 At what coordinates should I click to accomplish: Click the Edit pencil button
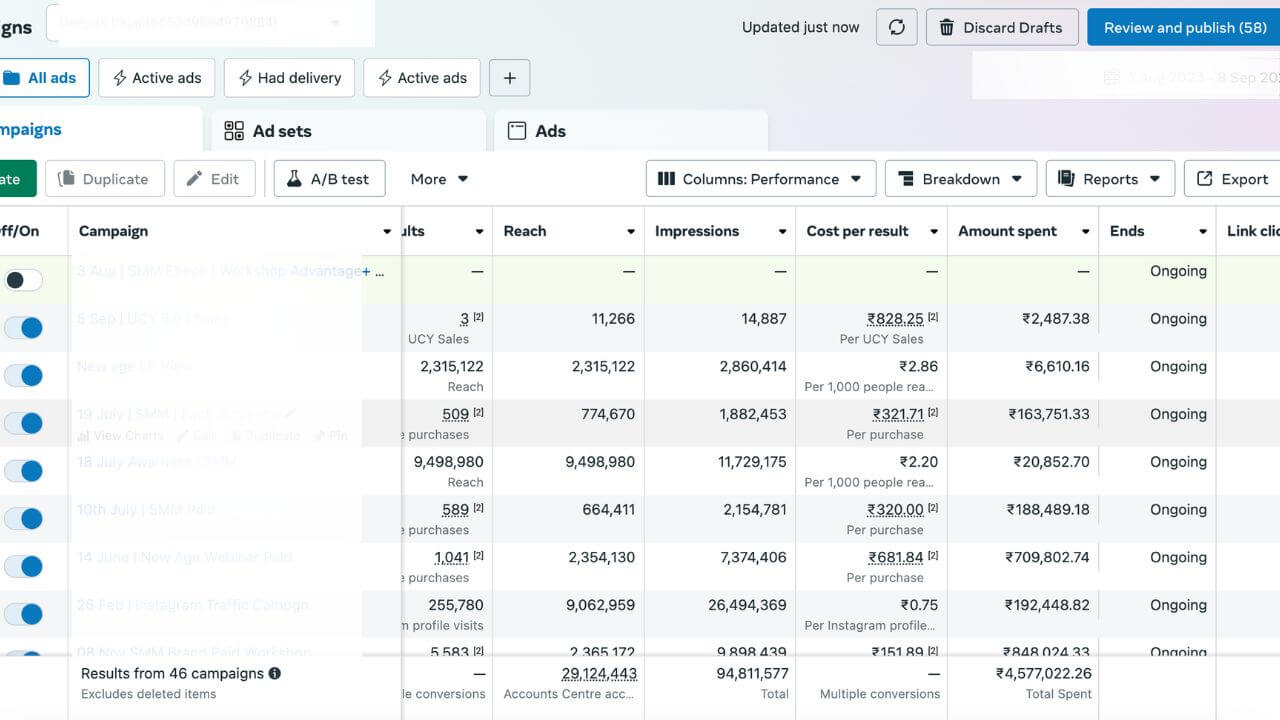213,179
